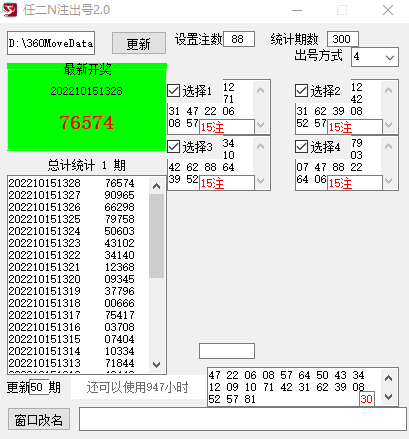Click the red 30 count box
Viewport: 409px width, 439px height.
coord(367,399)
